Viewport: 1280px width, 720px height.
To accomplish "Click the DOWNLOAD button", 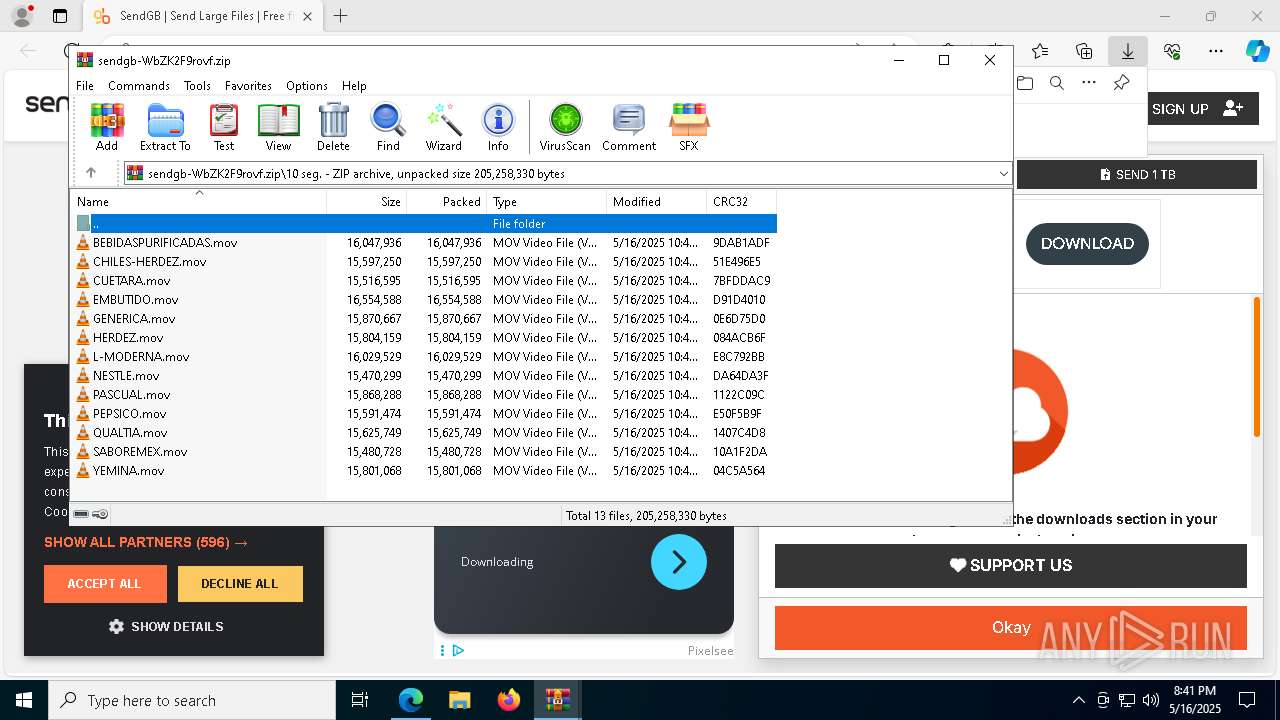I will (1087, 243).
